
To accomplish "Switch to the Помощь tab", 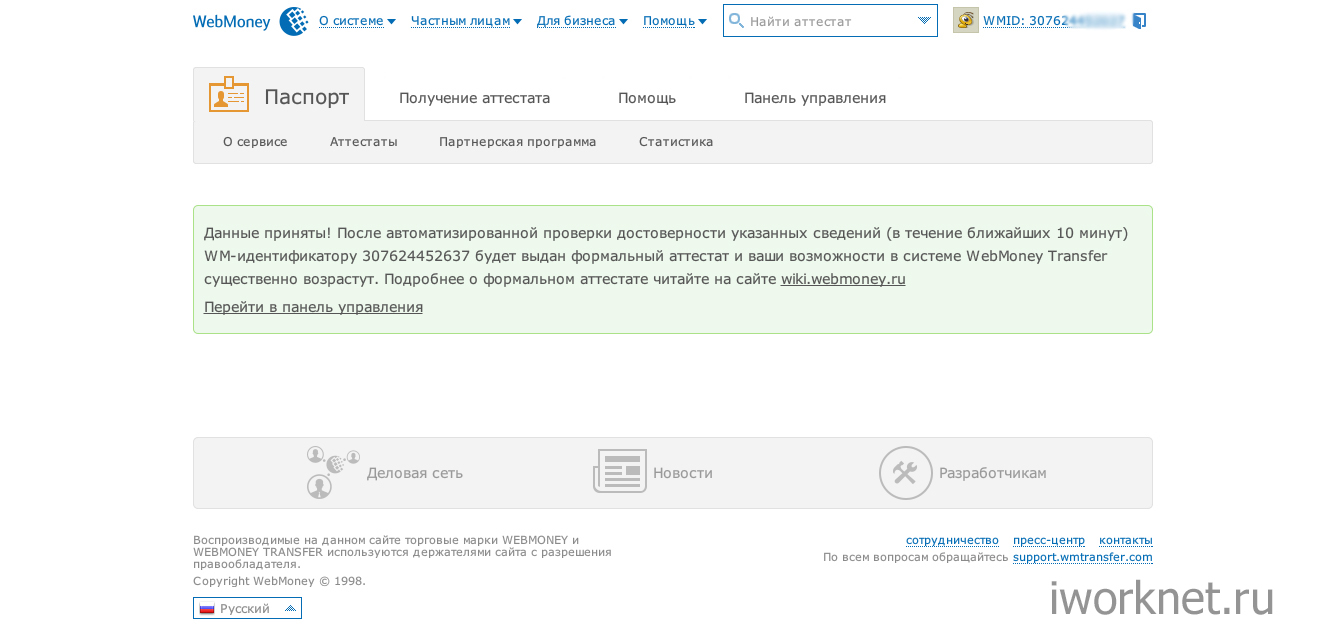I will tap(647, 98).
